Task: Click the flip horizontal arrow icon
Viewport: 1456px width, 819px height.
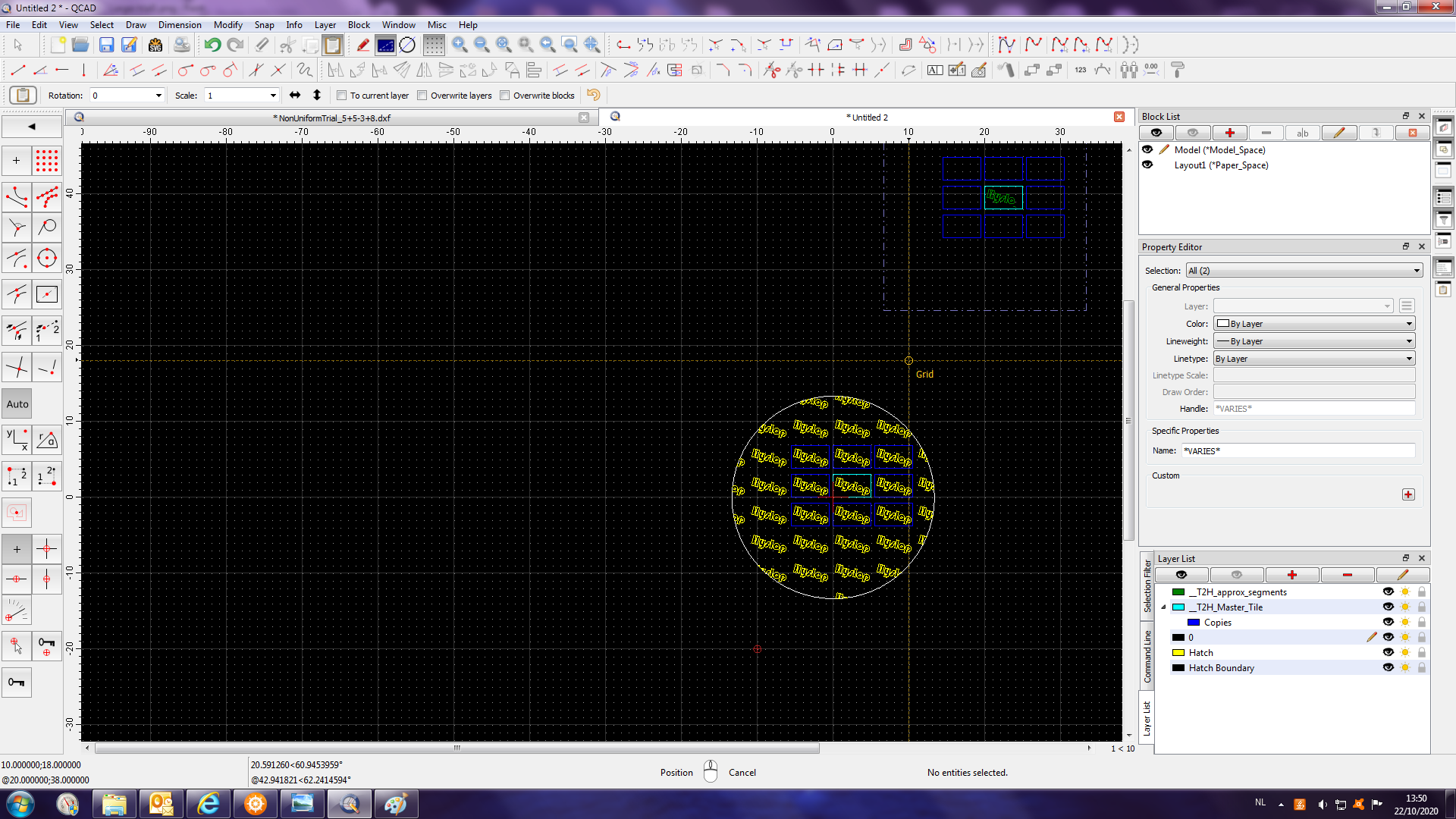Action: (x=295, y=95)
